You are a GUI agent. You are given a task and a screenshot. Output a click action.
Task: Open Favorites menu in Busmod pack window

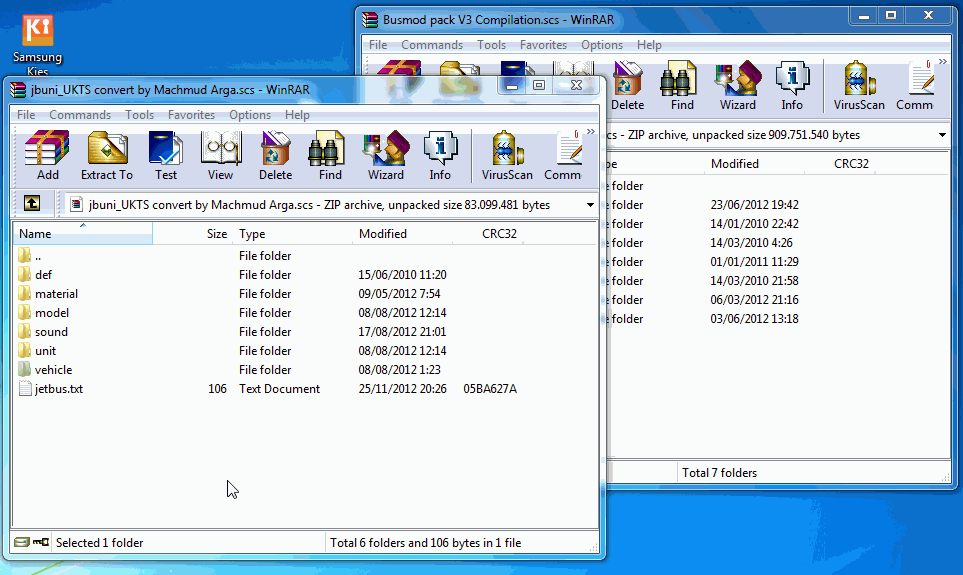coord(544,45)
